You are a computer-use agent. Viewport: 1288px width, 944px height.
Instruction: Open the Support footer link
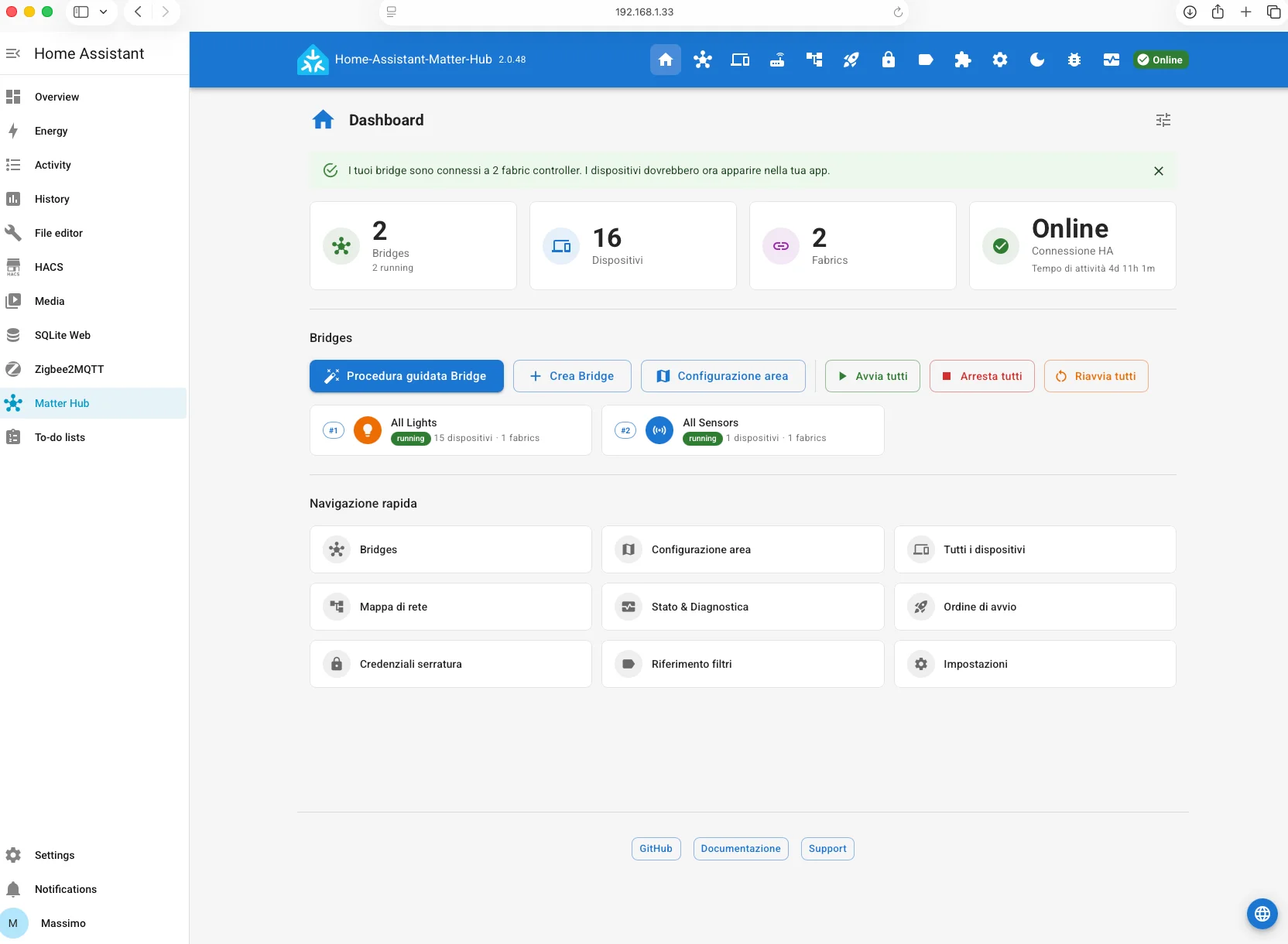pyautogui.click(x=827, y=849)
